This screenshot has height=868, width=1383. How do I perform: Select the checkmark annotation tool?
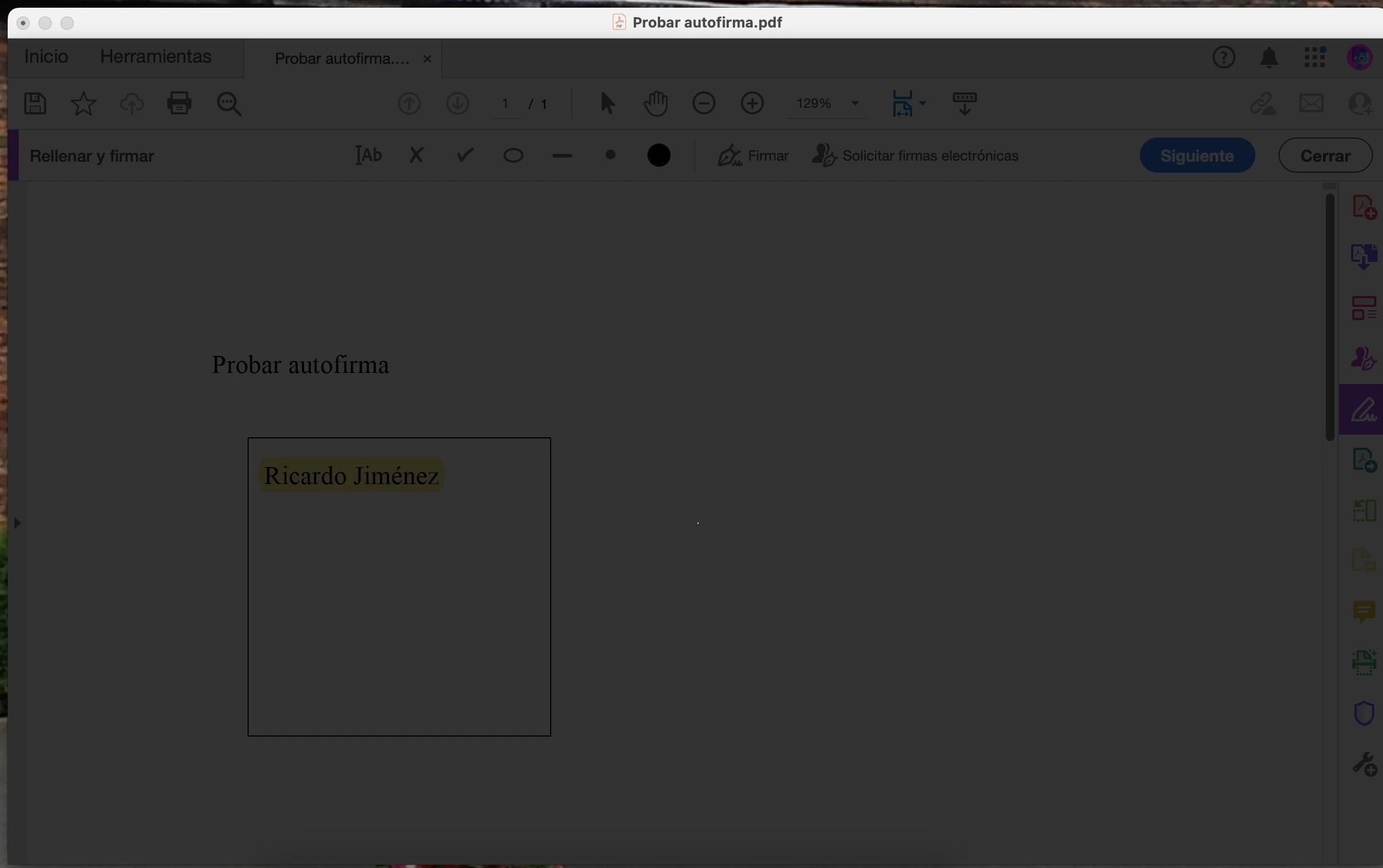tap(465, 156)
